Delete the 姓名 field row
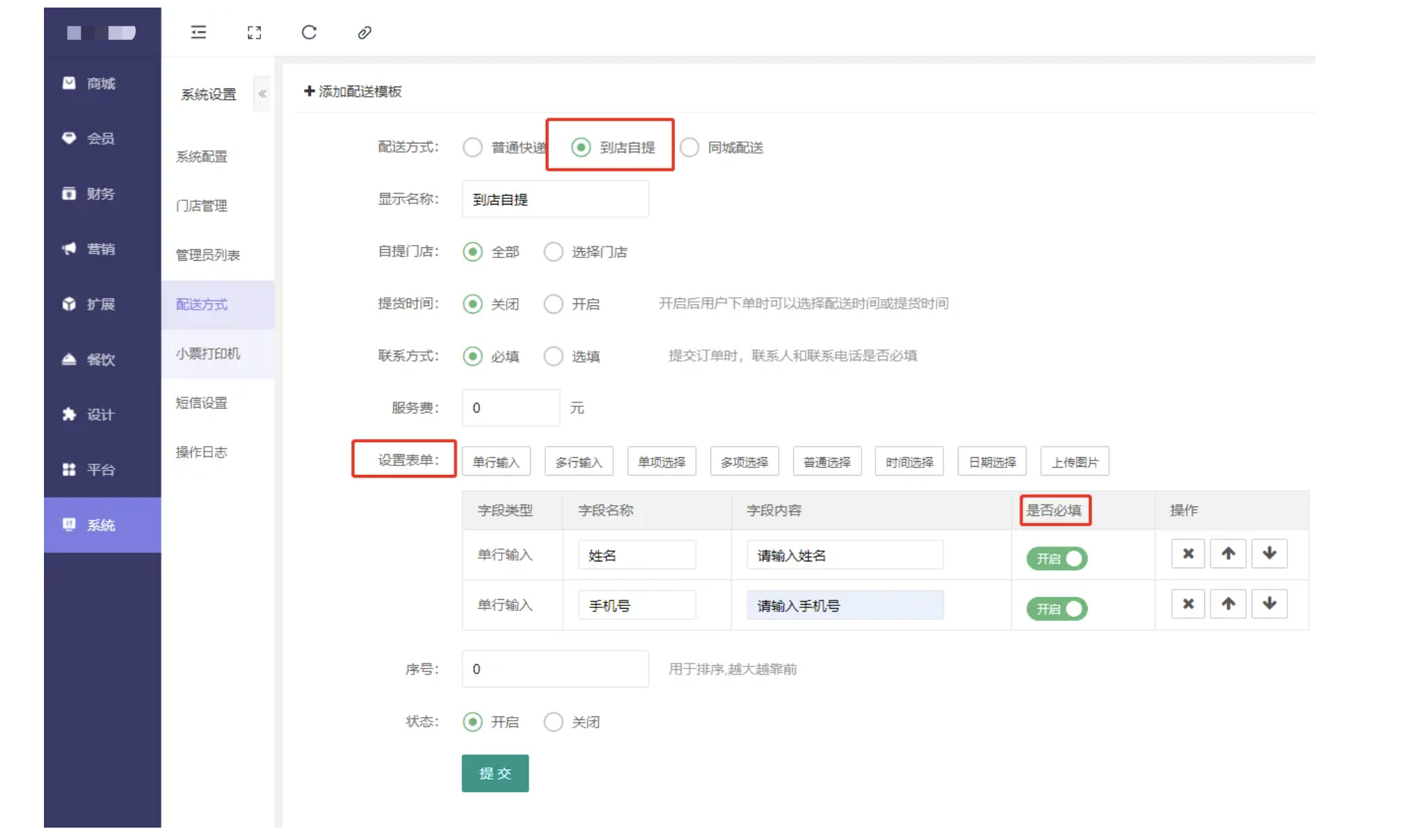 pyautogui.click(x=1188, y=554)
